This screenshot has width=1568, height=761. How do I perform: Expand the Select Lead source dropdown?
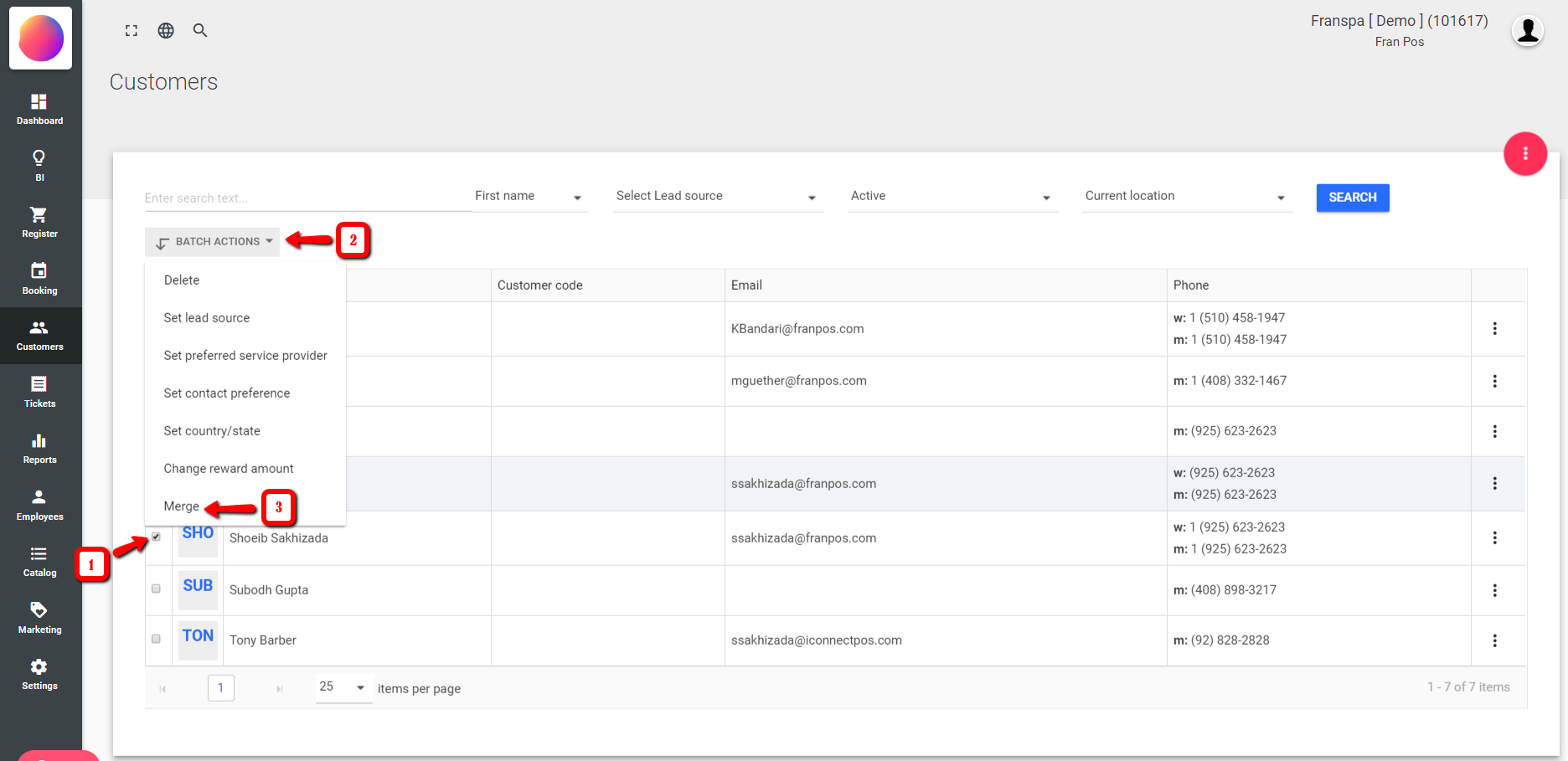[x=717, y=197]
